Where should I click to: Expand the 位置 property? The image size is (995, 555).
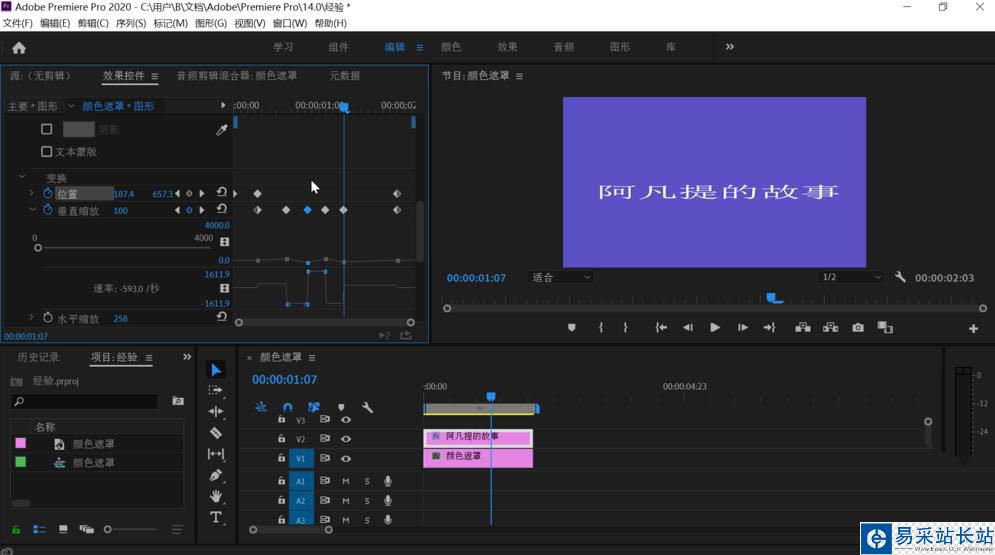[x=31, y=193]
